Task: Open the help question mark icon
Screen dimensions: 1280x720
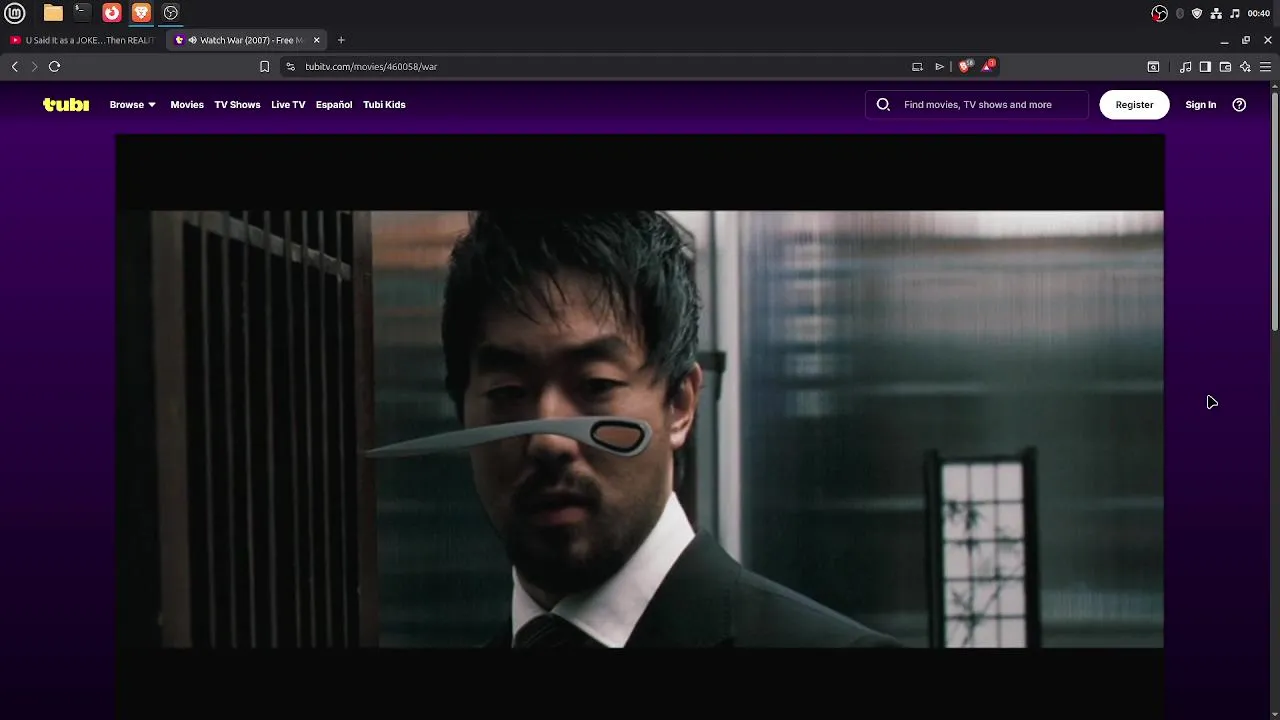Action: [1239, 104]
